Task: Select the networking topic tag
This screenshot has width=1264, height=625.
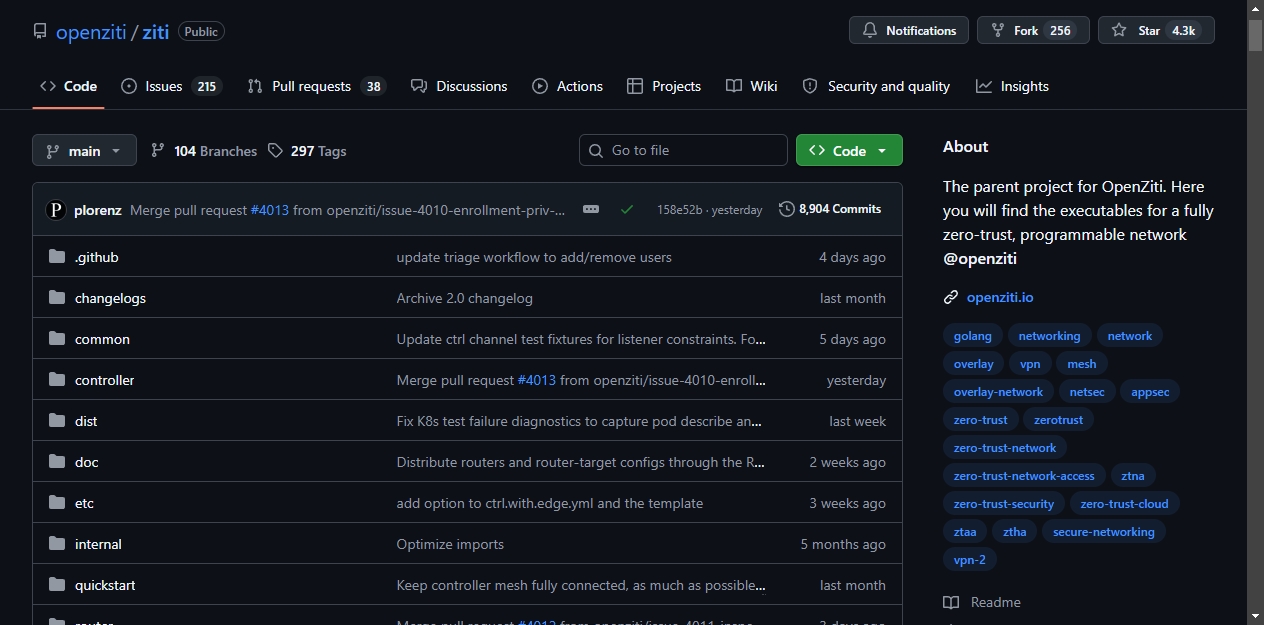Action: [1049, 336]
